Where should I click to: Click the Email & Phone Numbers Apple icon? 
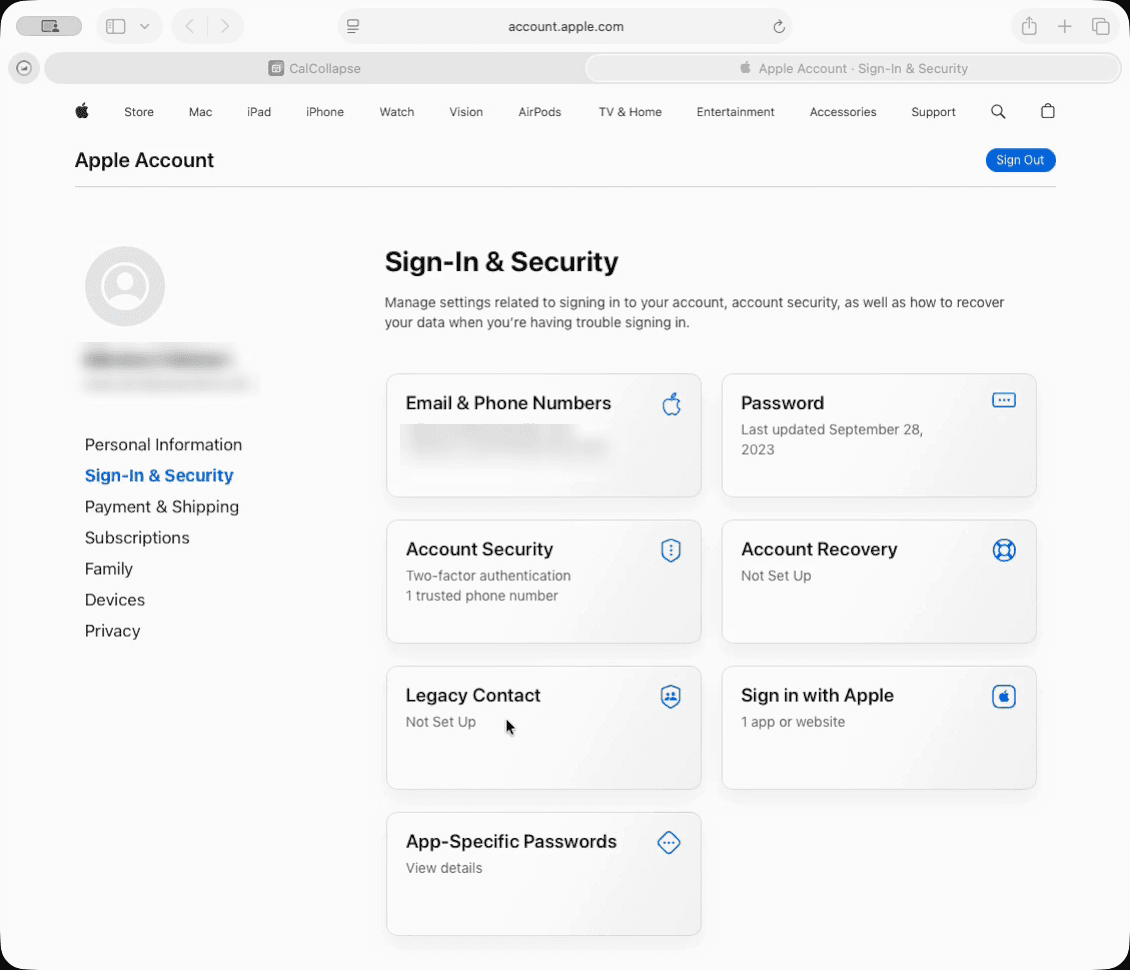point(671,404)
